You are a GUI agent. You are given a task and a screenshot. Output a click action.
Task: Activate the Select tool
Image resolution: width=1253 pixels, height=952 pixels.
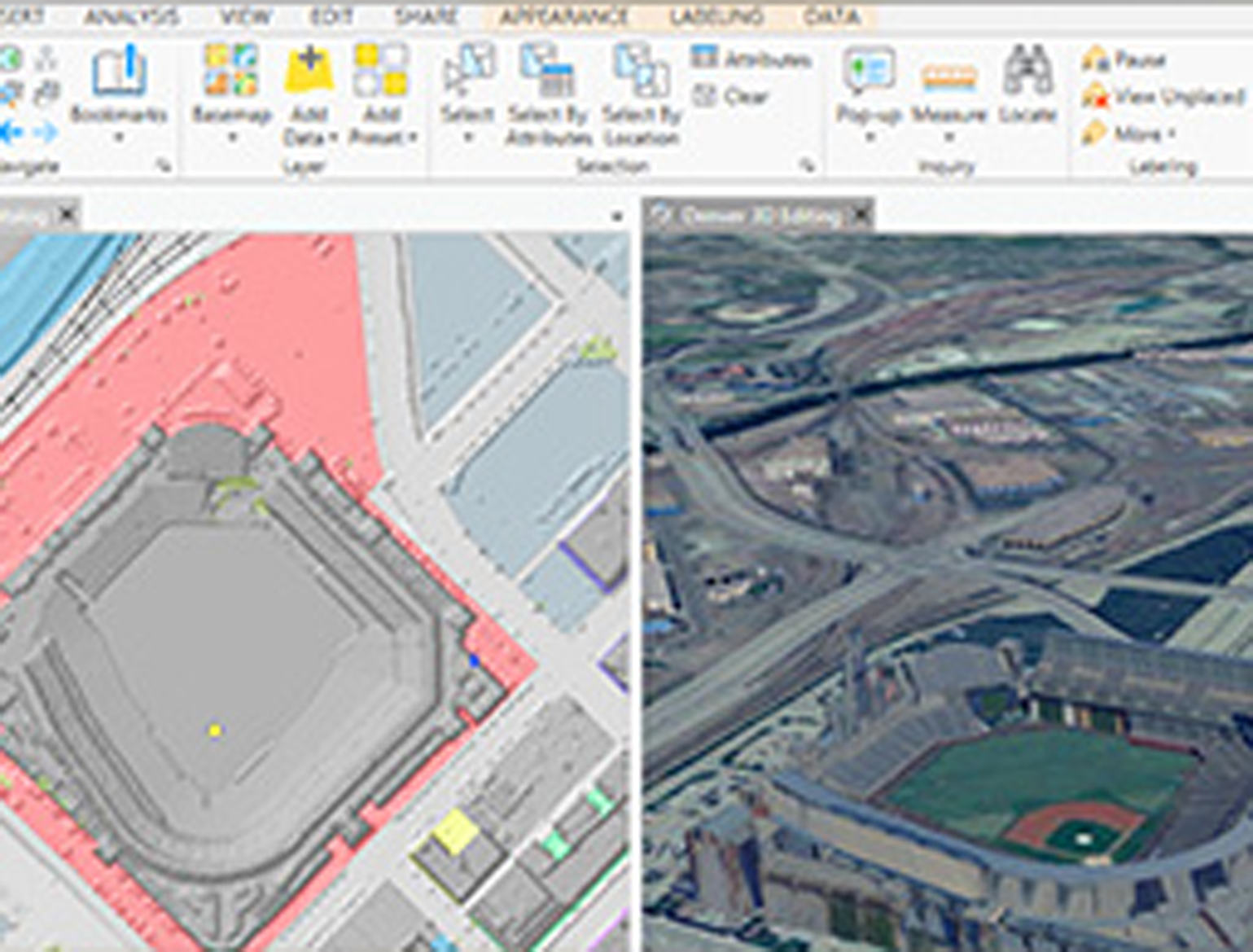tap(468, 72)
